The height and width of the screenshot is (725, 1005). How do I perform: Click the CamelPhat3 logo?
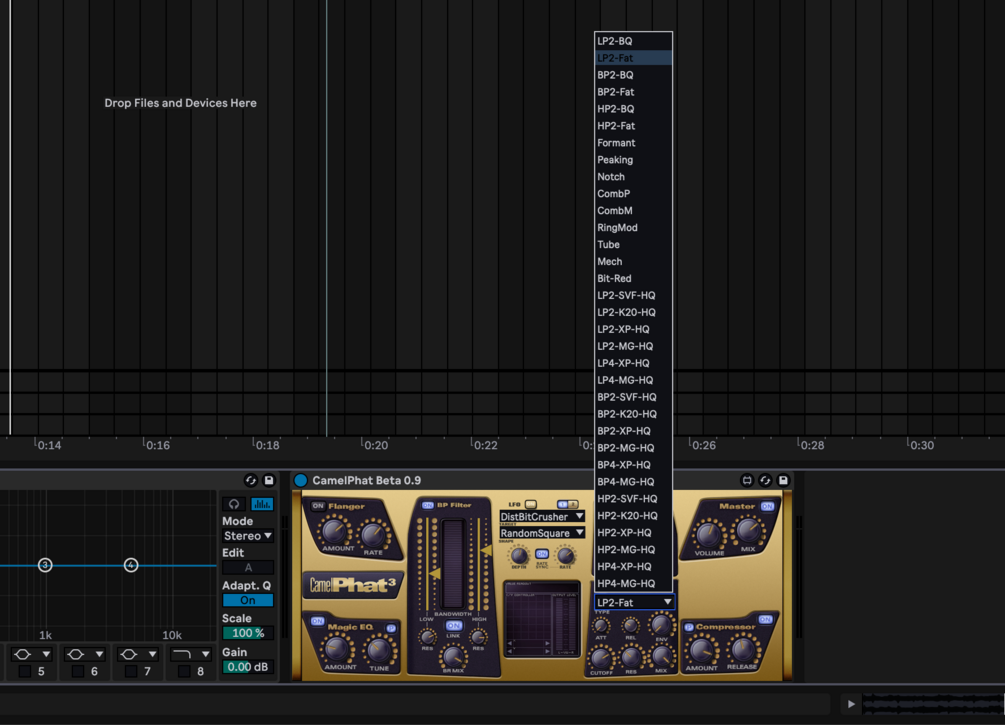[x=353, y=585]
